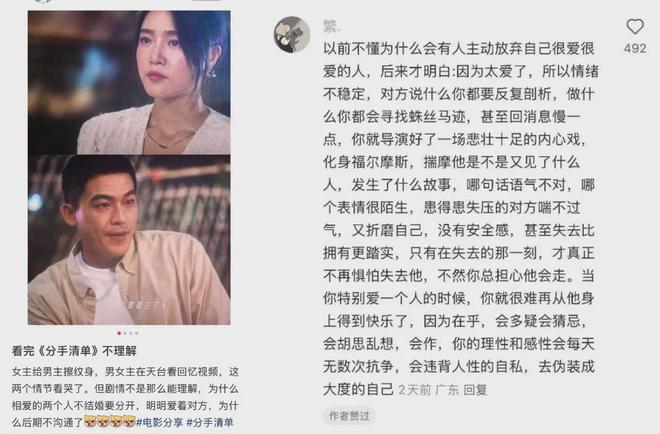Reply to the comment via 回复

point(475,390)
